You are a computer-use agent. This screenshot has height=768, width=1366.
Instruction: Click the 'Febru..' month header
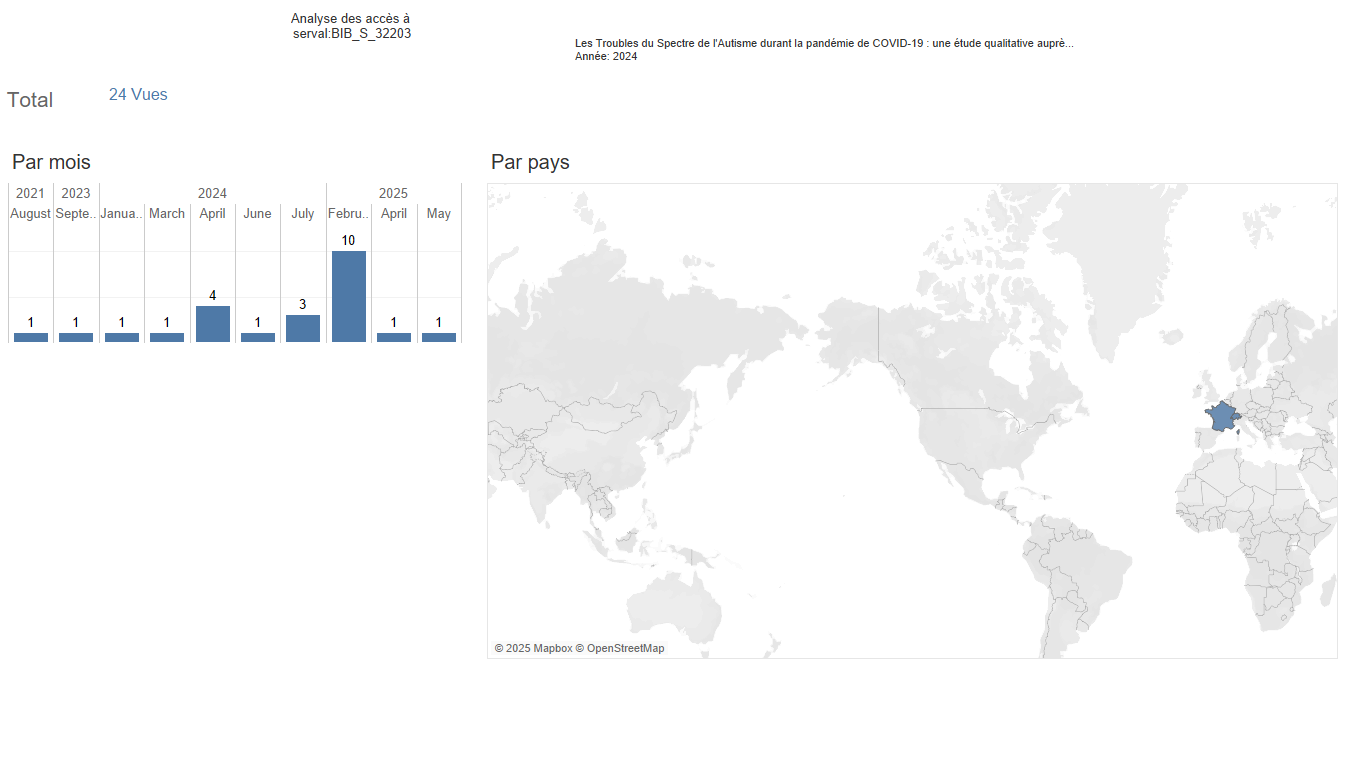tap(349, 213)
